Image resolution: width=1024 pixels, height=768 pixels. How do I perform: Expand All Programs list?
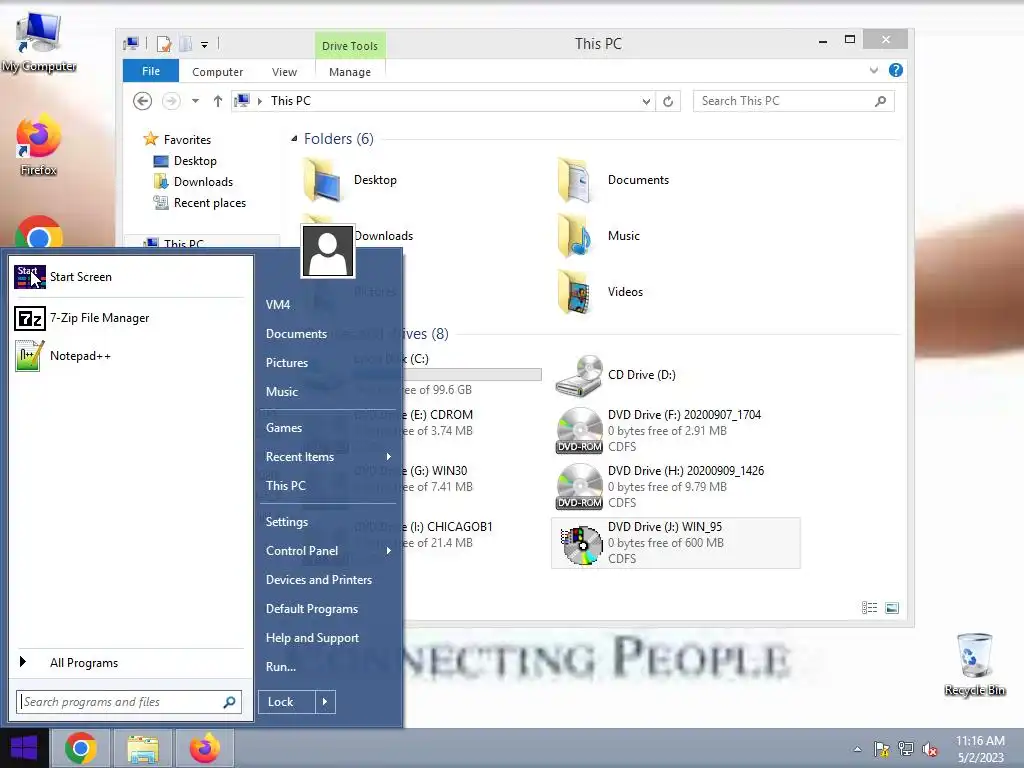click(x=129, y=663)
